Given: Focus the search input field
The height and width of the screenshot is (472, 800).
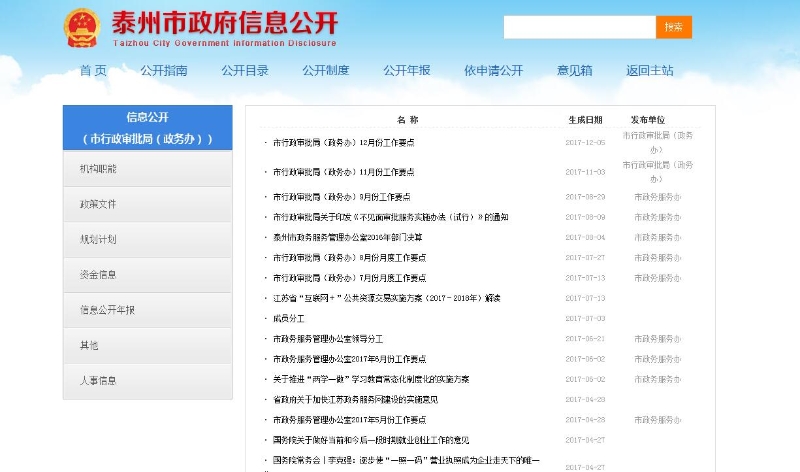Looking at the screenshot, I should 579,27.
